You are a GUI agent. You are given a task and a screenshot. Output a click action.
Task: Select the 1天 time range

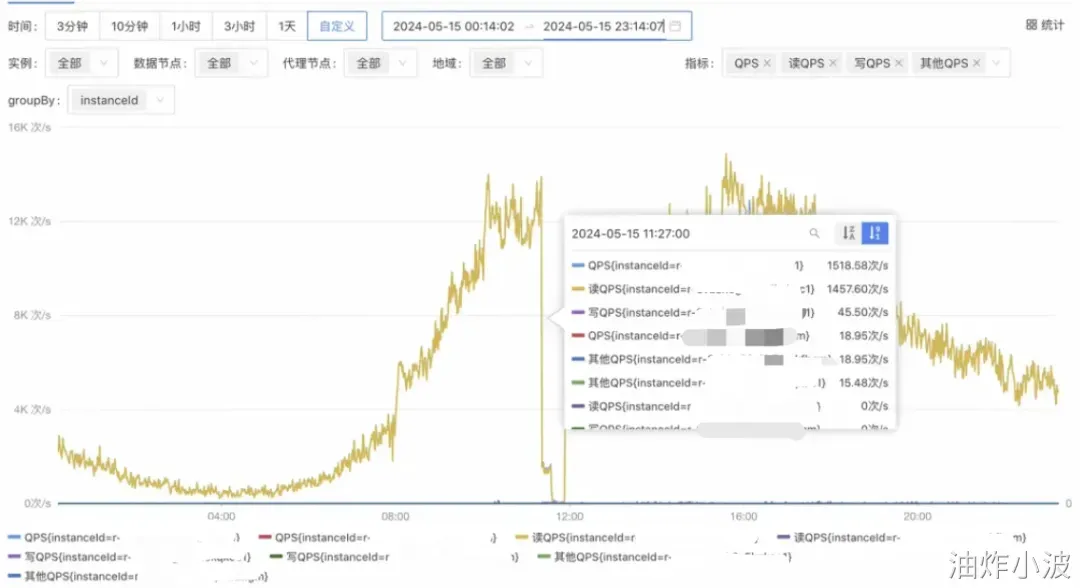pos(287,26)
